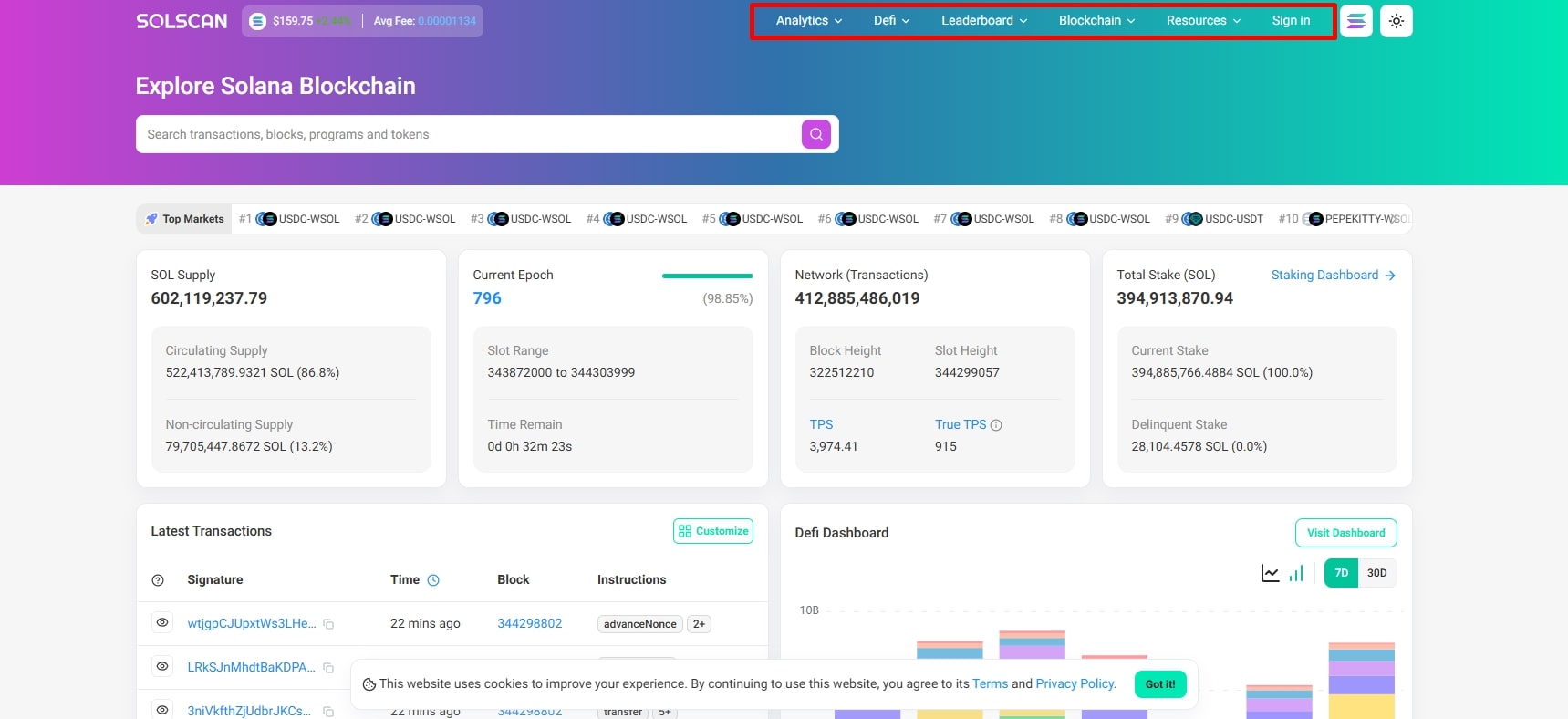
Task: Expand the 2+ instructions badge for advanceNonce
Action: [x=699, y=624]
